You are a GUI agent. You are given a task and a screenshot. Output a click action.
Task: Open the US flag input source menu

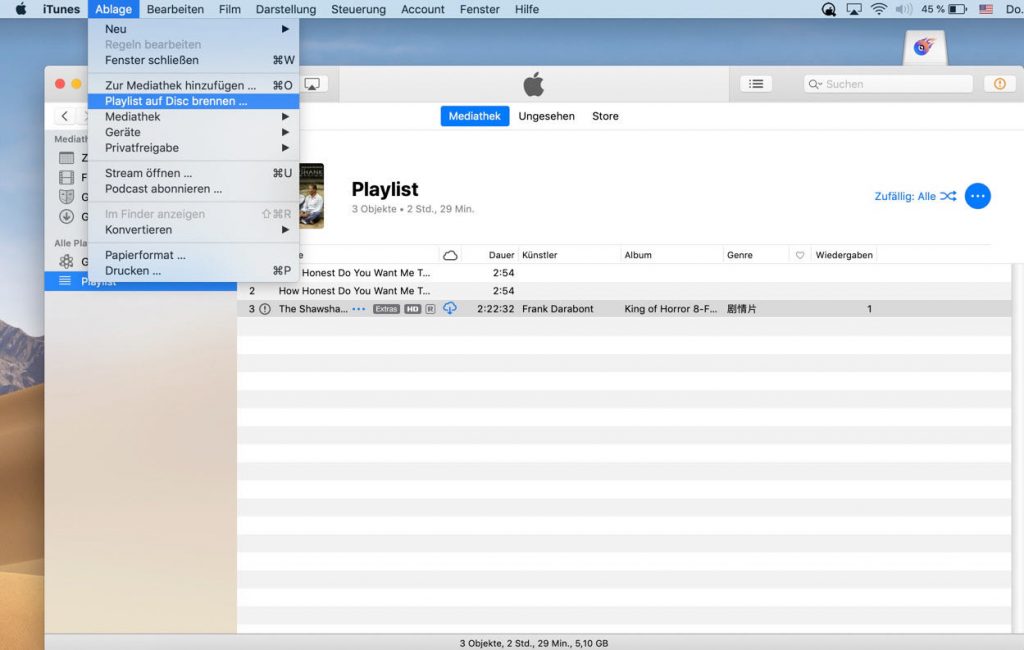986,9
